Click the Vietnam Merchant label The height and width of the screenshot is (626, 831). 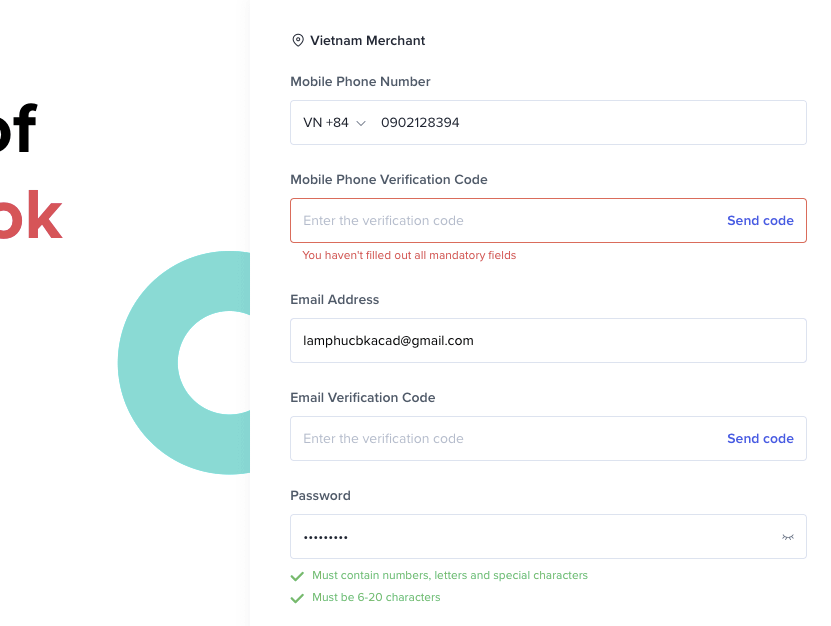pos(367,41)
